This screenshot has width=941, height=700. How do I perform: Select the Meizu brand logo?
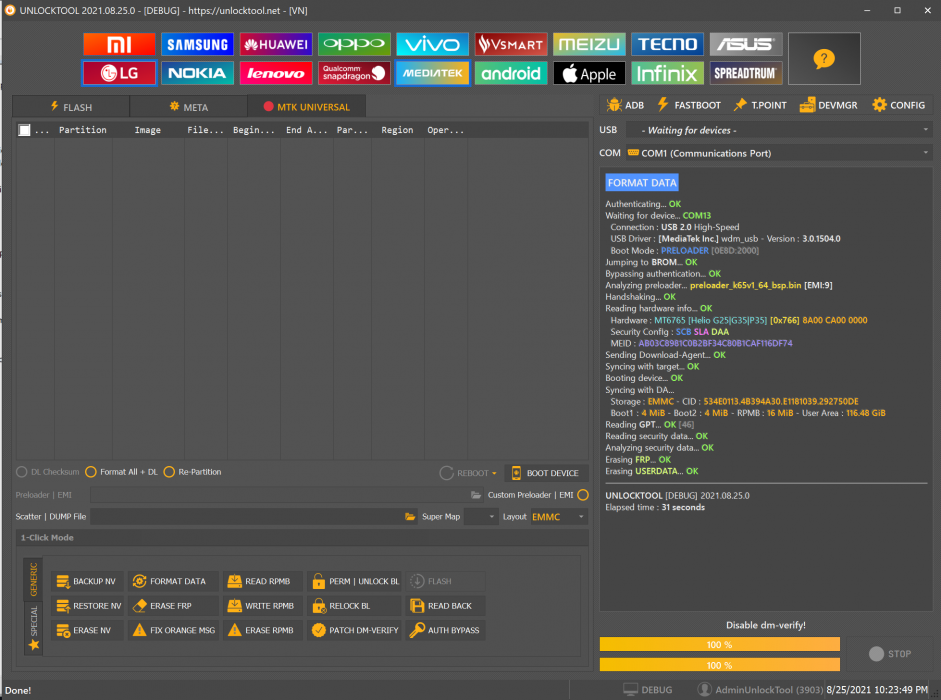(x=589, y=44)
